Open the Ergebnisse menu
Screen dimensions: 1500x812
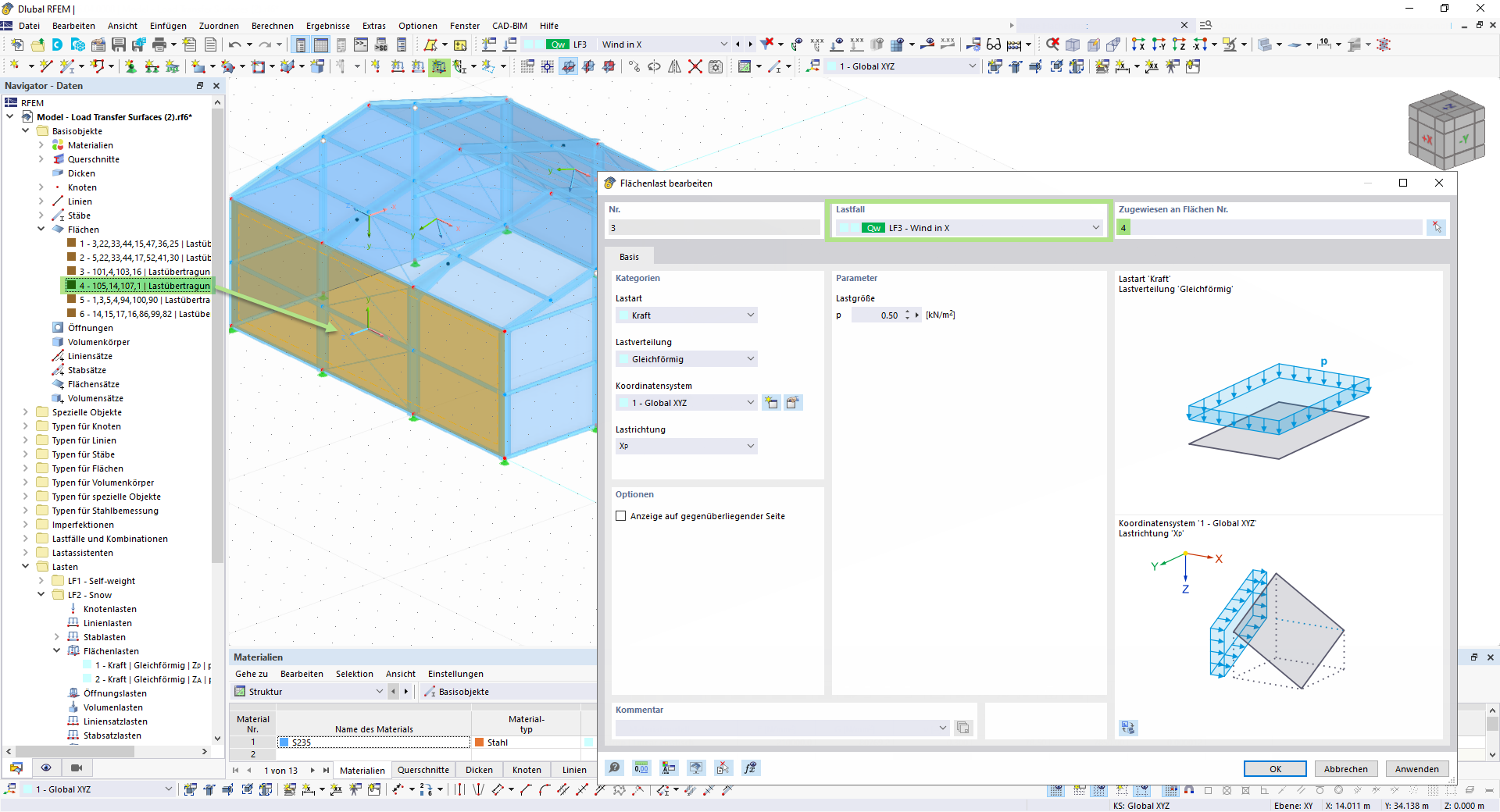[x=328, y=26]
